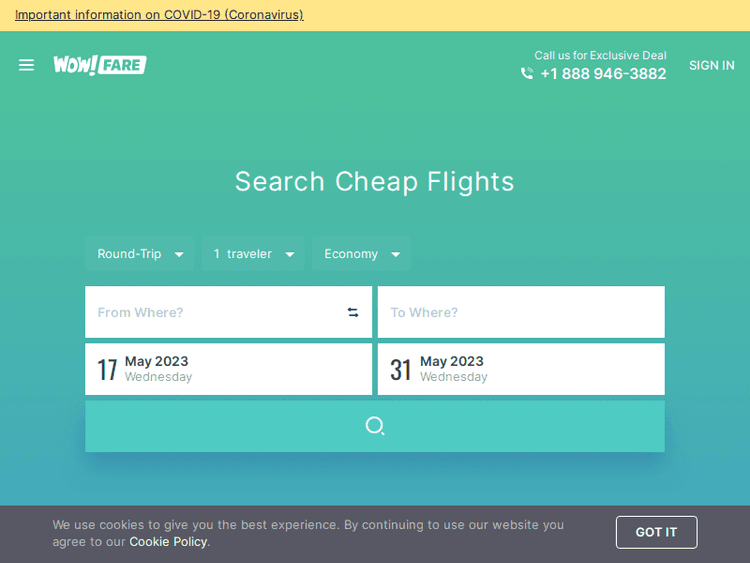Screen dimensions: 750x563
Task: Open departure date 17 May 2023
Action: coord(228,369)
